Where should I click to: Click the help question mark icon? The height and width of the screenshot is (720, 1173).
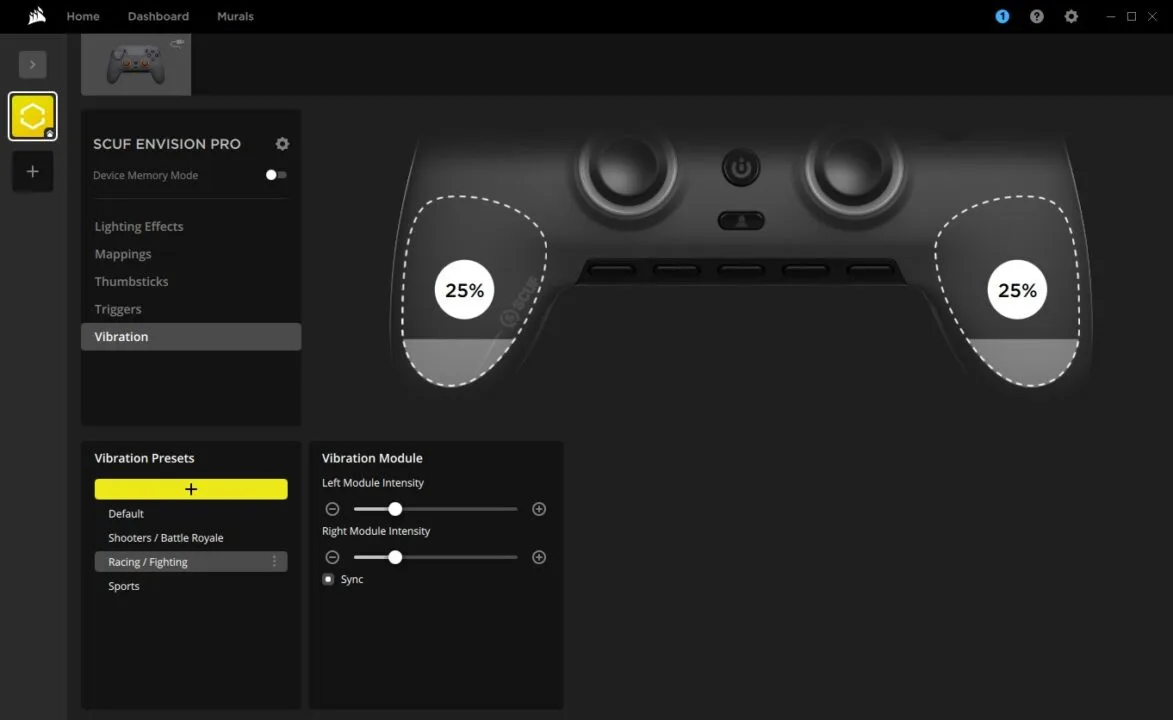click(x=1036, y=16)
